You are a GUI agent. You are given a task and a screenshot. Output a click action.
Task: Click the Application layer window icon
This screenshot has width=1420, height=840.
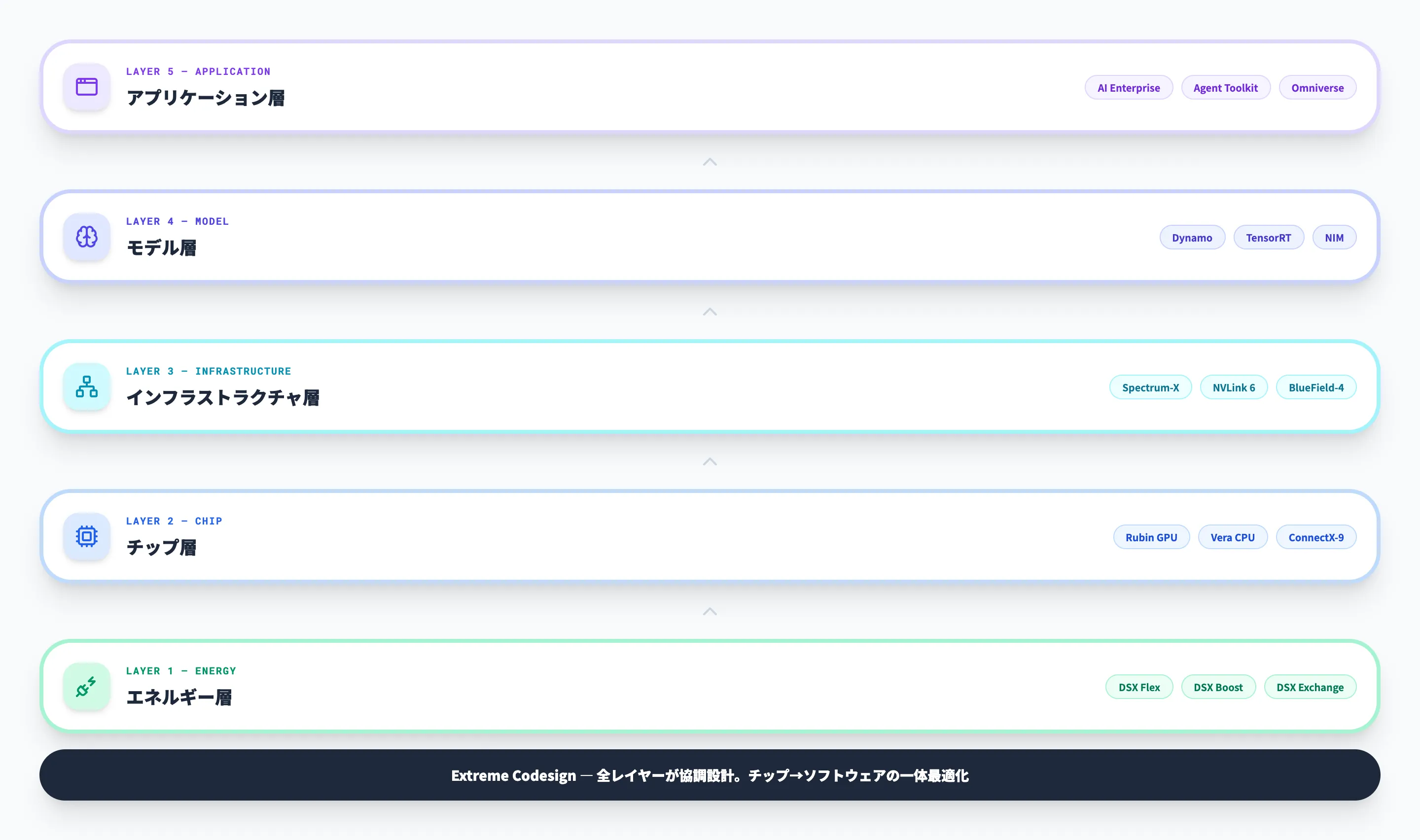tap(87, 87)
